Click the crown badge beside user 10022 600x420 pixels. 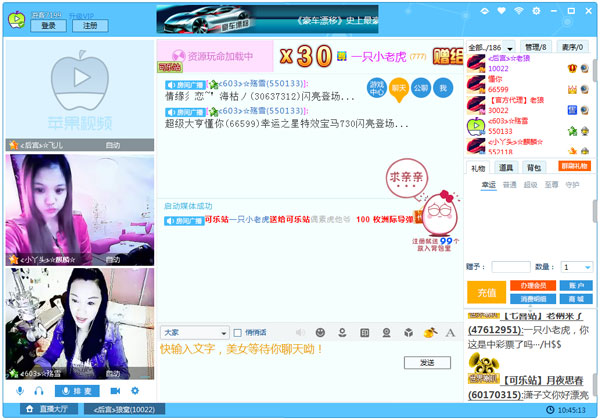pyautogui.click(x=572, y=68)
